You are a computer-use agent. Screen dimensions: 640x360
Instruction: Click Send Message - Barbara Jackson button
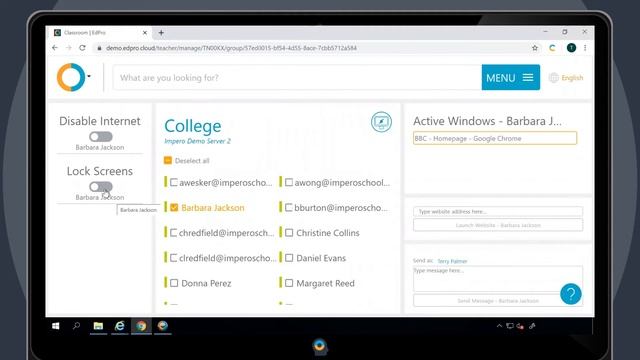(498, 301)
